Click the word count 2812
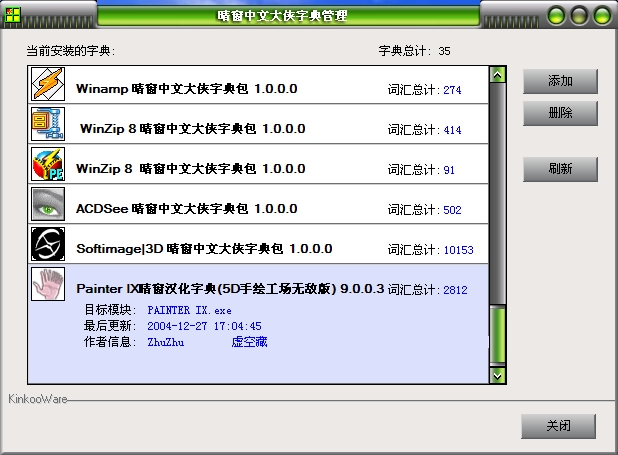The height and width of the screenshot is (455, 618). pyautogui.click(x=455, y=290)
